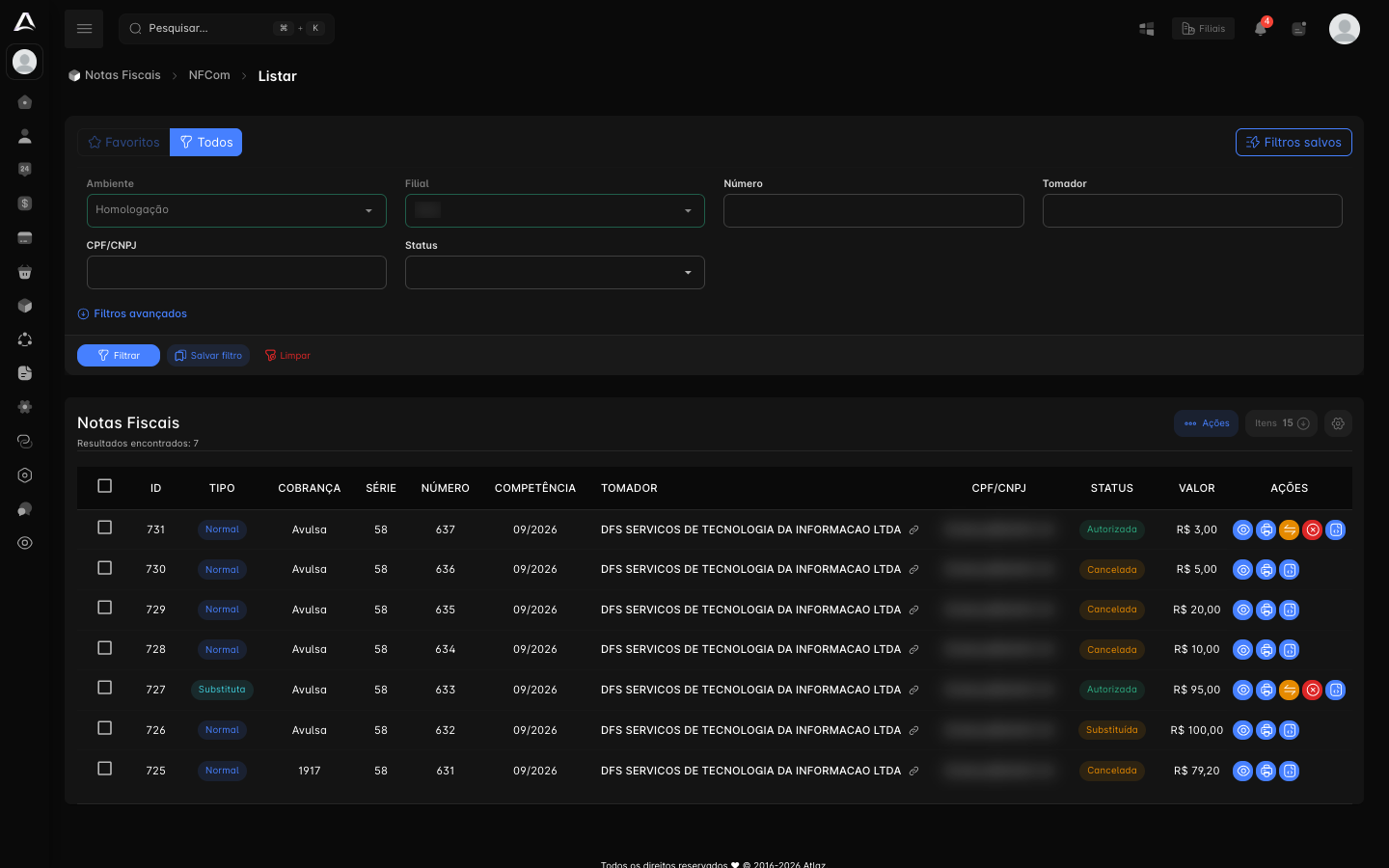The image size is (1389, 868).
Task: Click the home icon in the sidebar
Action: [25, 102]
